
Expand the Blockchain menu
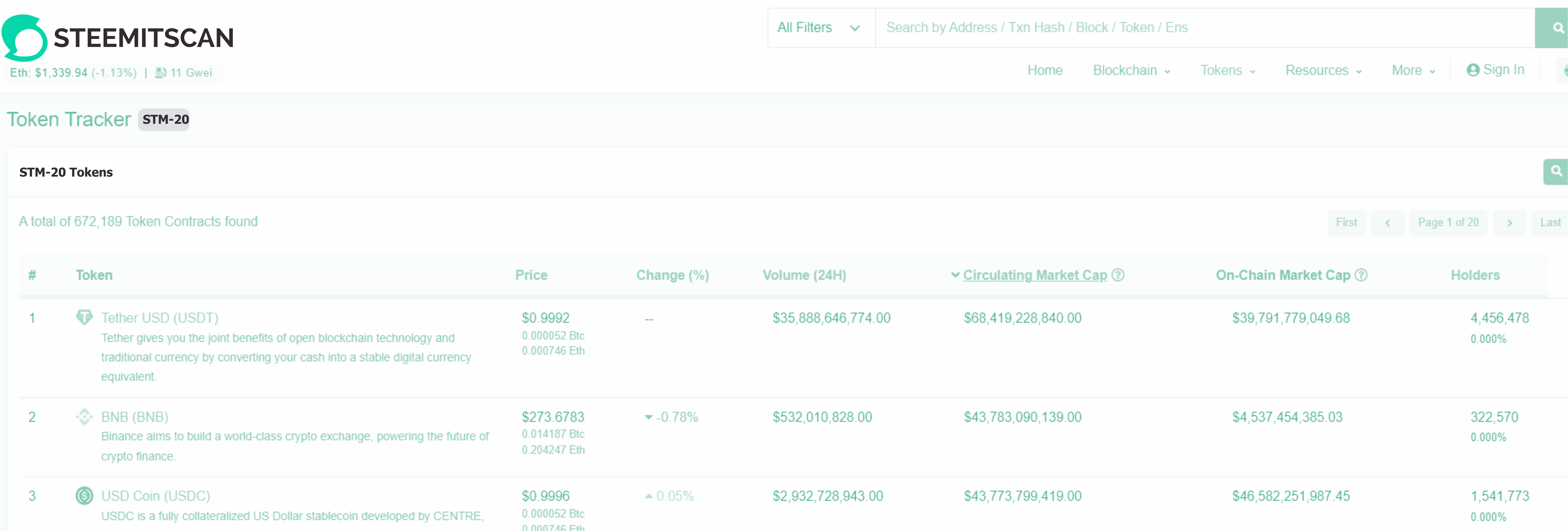(x=1131, y=71)
